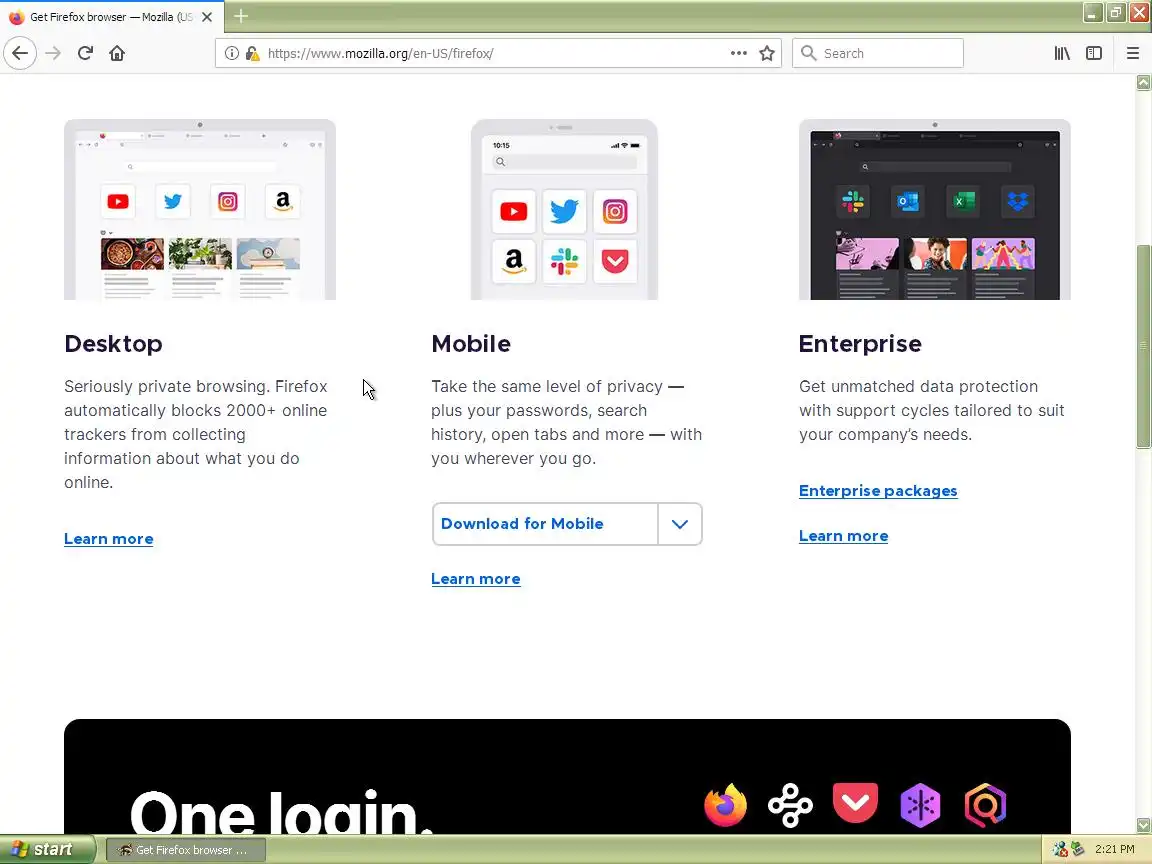Click the Desktop heading
This screenshot has height=864, width=1152.
point(113,344)
